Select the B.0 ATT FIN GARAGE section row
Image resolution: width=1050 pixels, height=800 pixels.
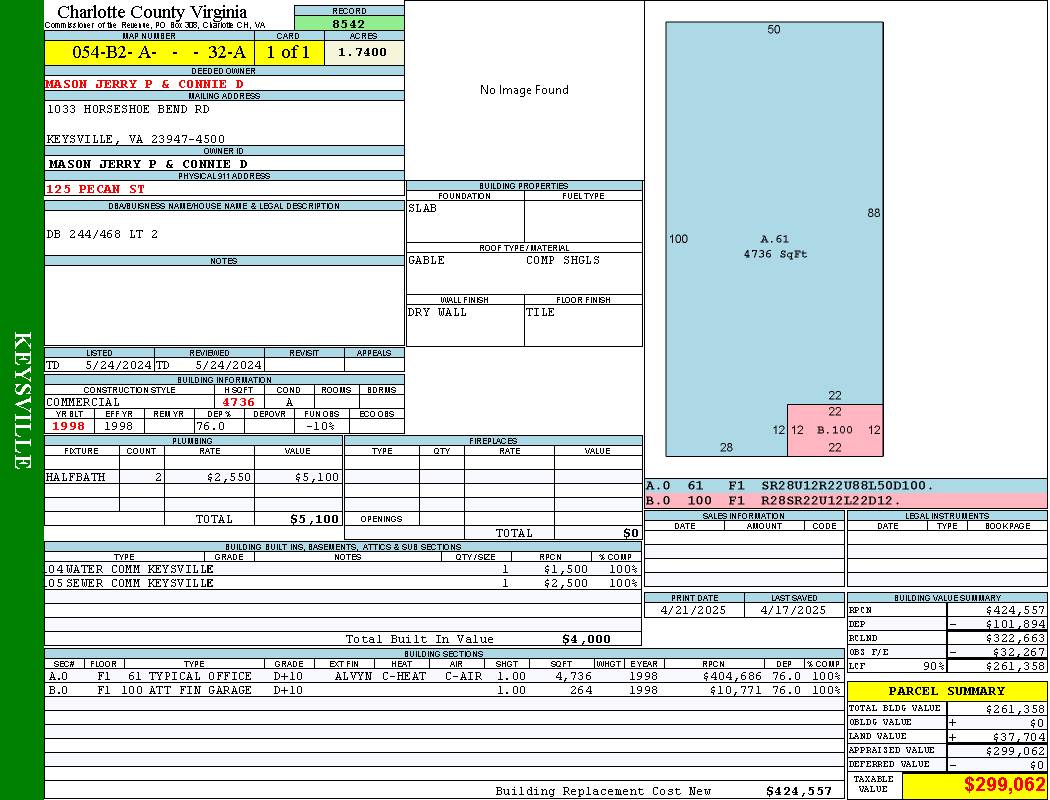444,690
